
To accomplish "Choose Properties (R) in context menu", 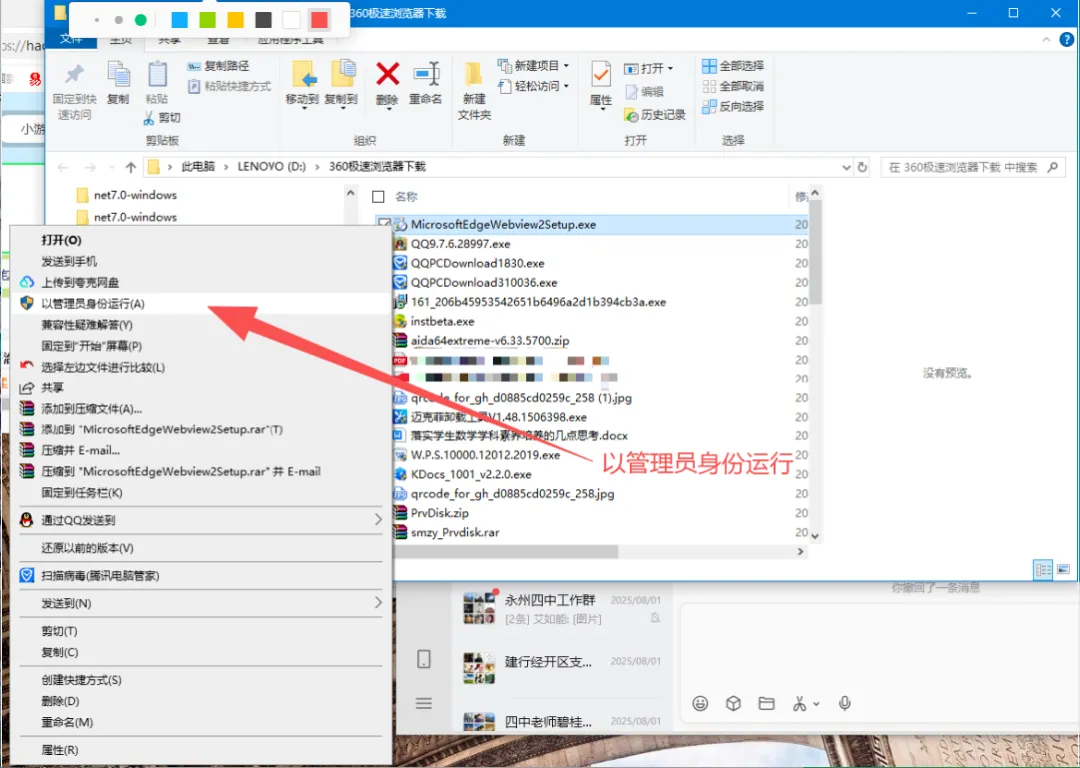I will click(x=200, y=750).
